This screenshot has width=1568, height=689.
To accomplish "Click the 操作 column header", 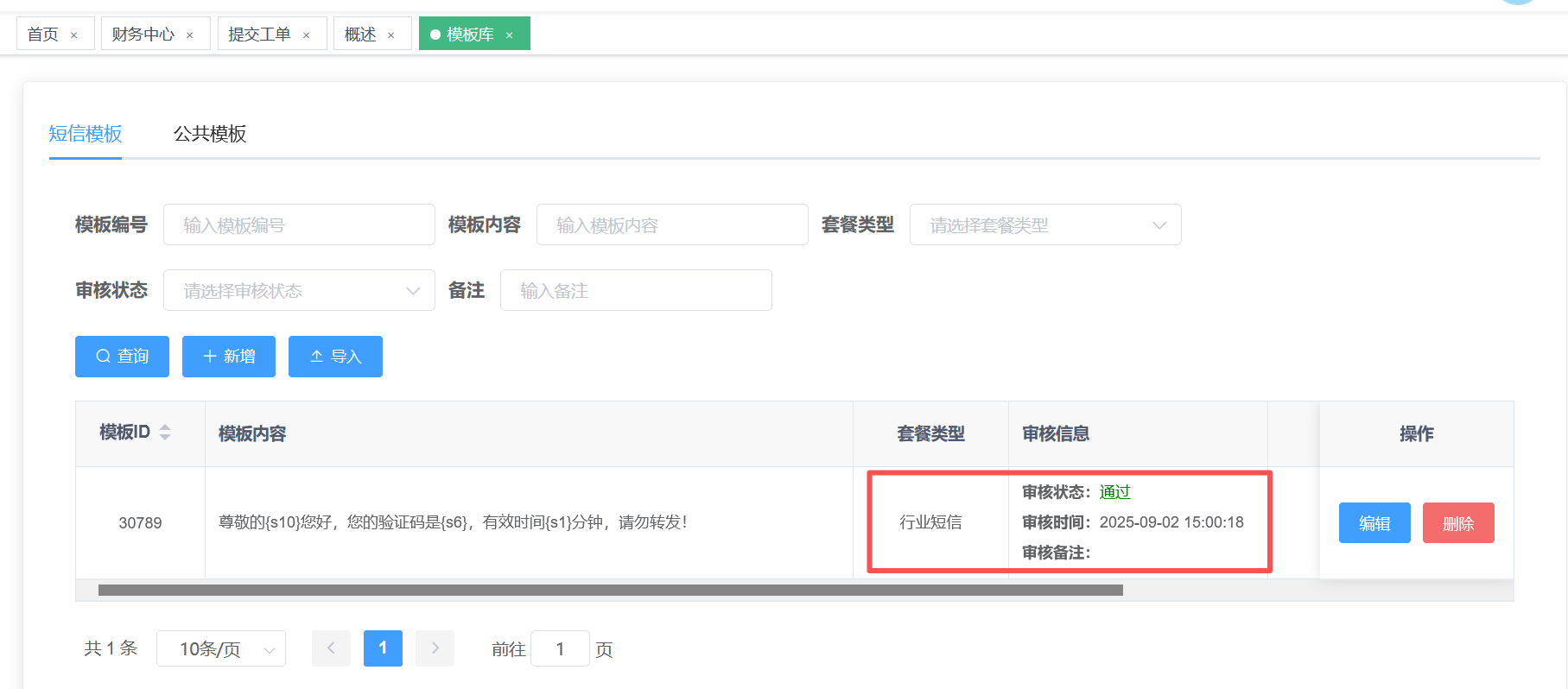I will [1417, 433].
